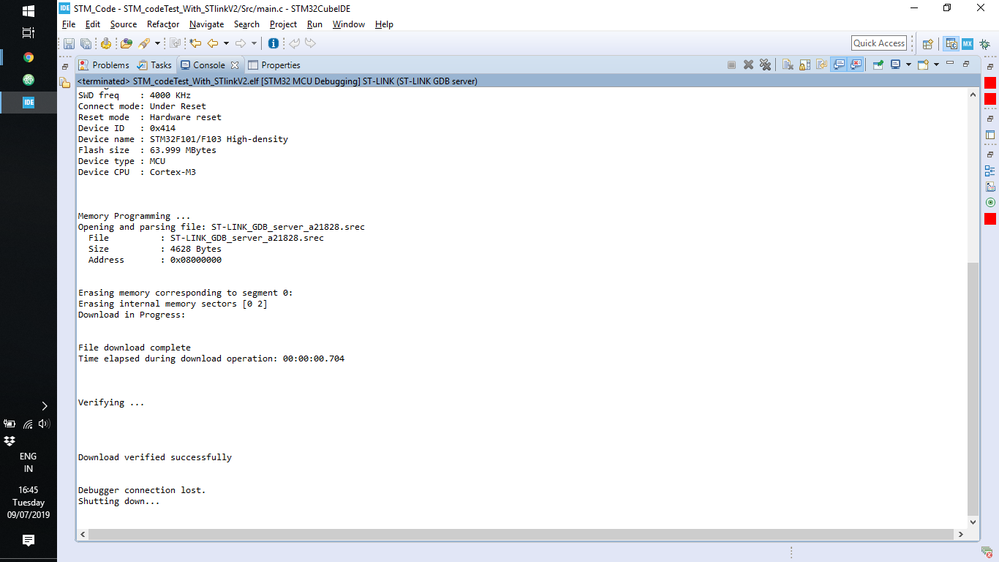Image resolution: width=999 pixels, height=562 pixels.
Task: Click the Search flashlight toolbar icon
Action: (x=144, y=43)
